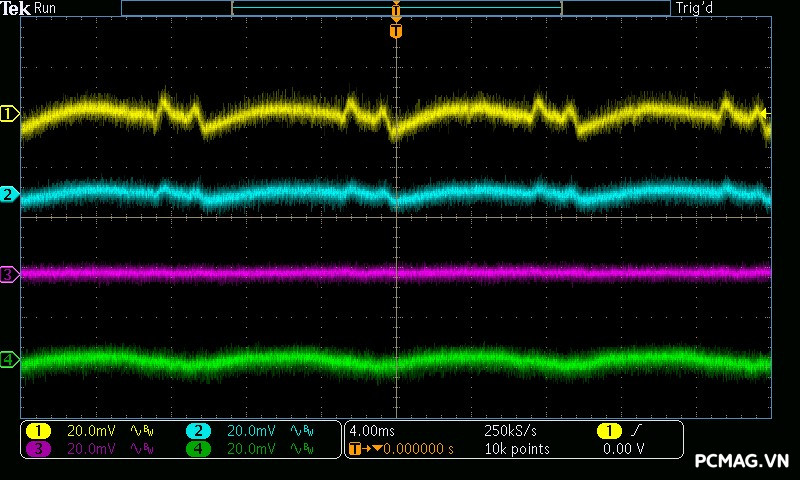The width and height of the screenshot is (800, 480).
Task: Open the 250kS/s sample rate readout
Action: click(510, 431)
